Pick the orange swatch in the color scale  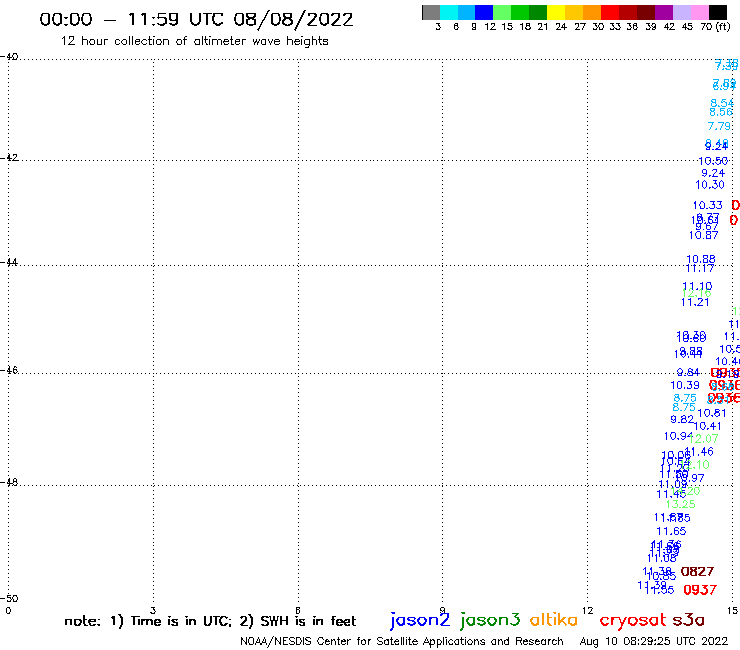click(x=592, y=12)
